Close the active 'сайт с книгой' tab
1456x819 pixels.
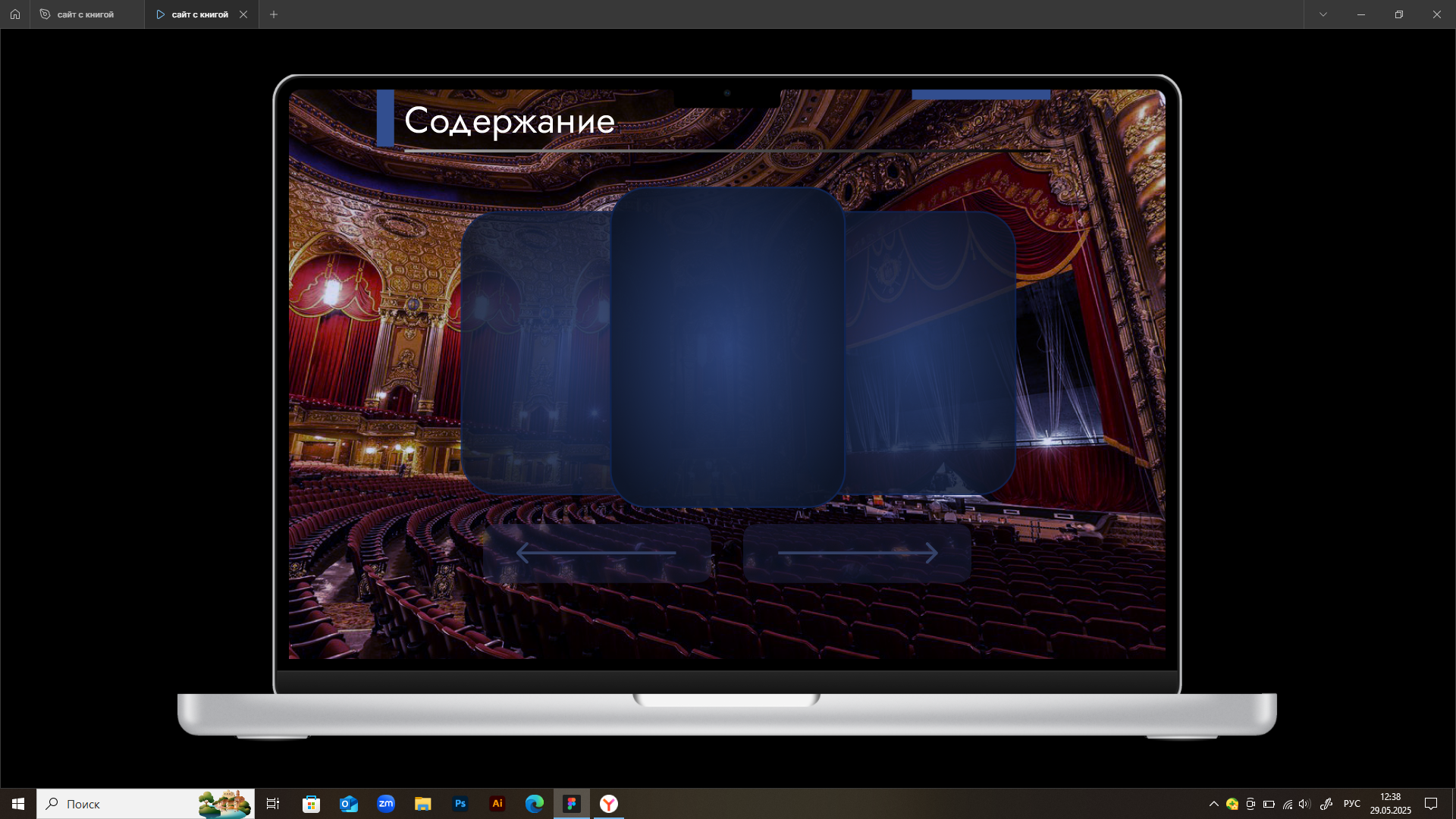coord(243,14)
